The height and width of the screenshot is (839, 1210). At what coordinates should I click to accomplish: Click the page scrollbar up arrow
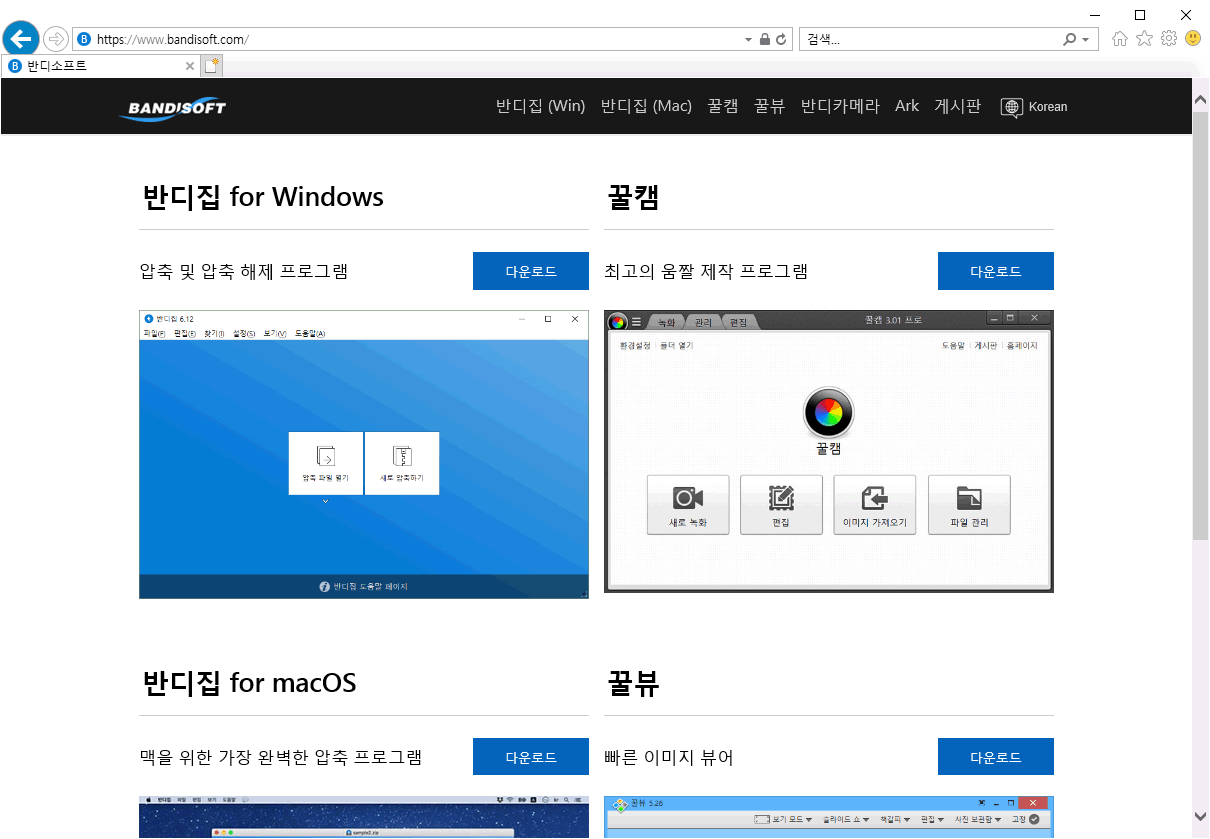point(1201,100)
